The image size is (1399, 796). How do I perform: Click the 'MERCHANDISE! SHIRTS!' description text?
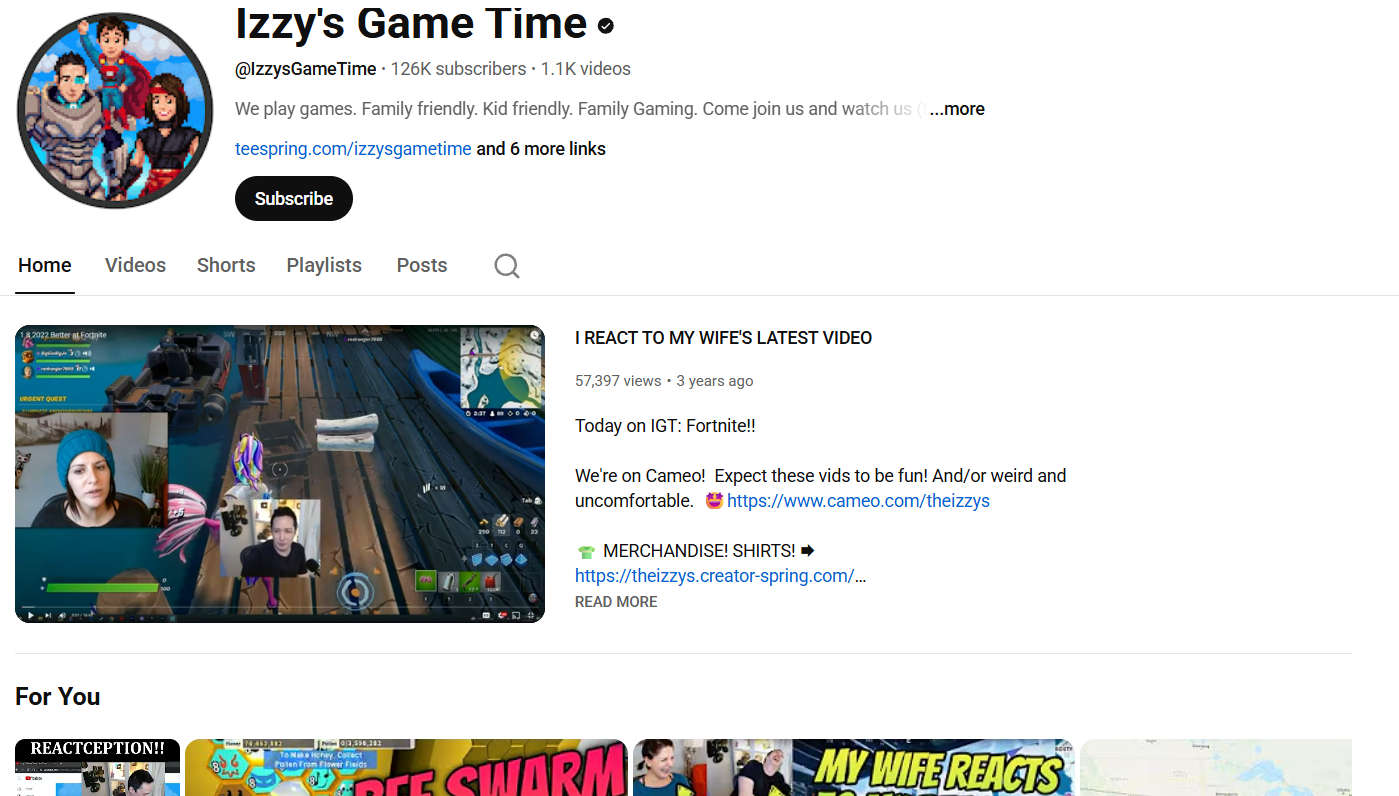(699, 551)
